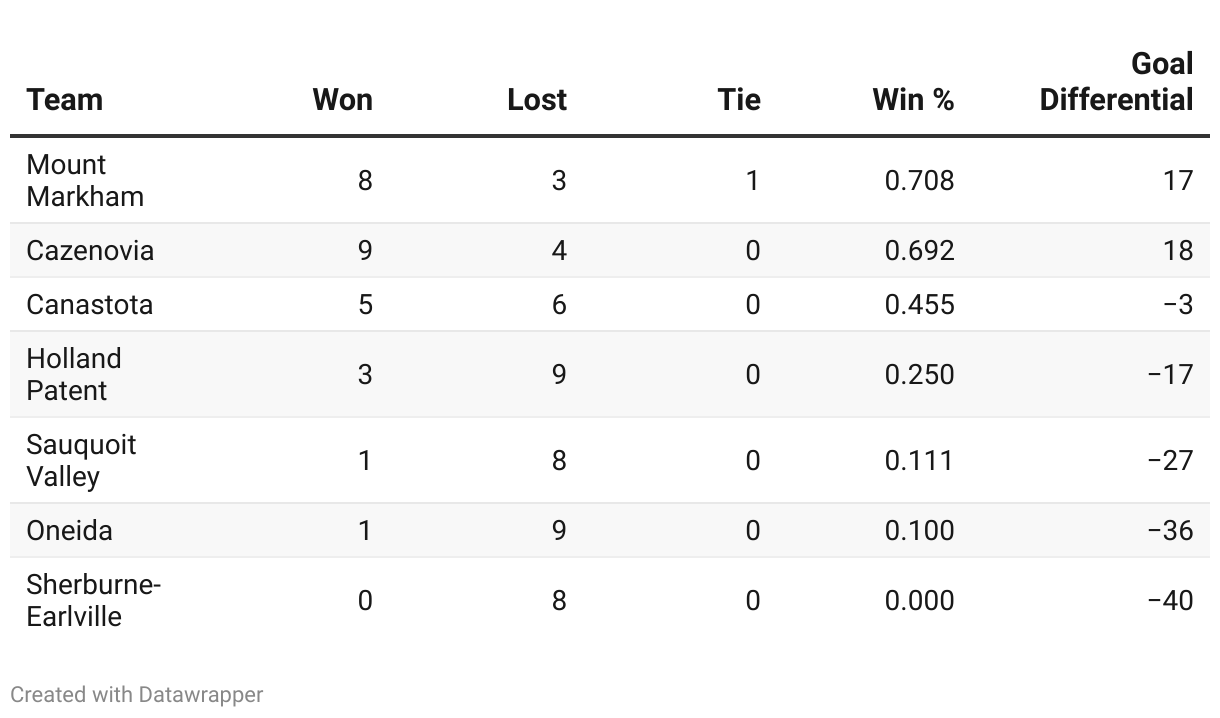This screenshot has width=1220, height=718.
Task: Click the Lost column header
Action: [536, 100]
